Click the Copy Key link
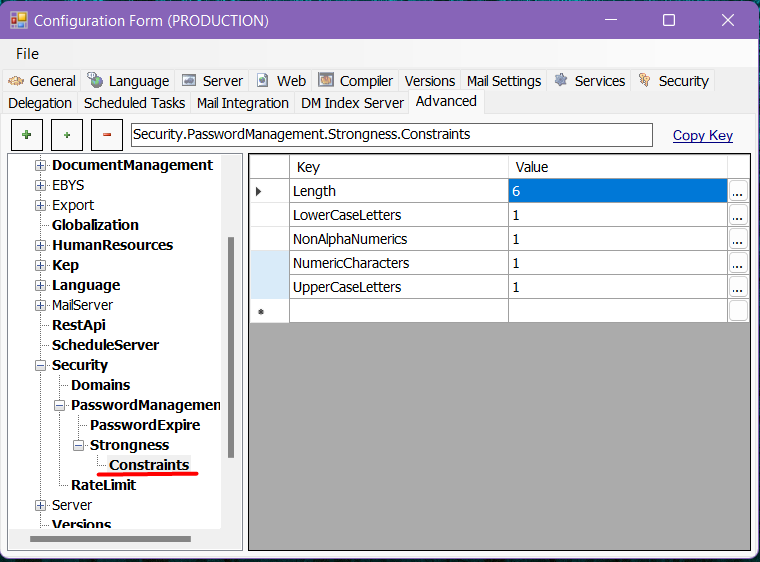The image size is (760, 562). coord(702,135)
